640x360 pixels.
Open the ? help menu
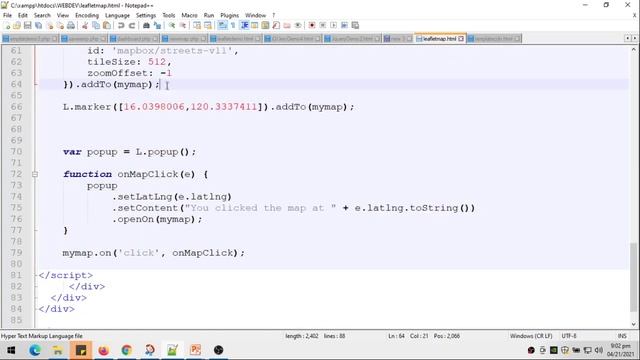[x=273, y=15]
